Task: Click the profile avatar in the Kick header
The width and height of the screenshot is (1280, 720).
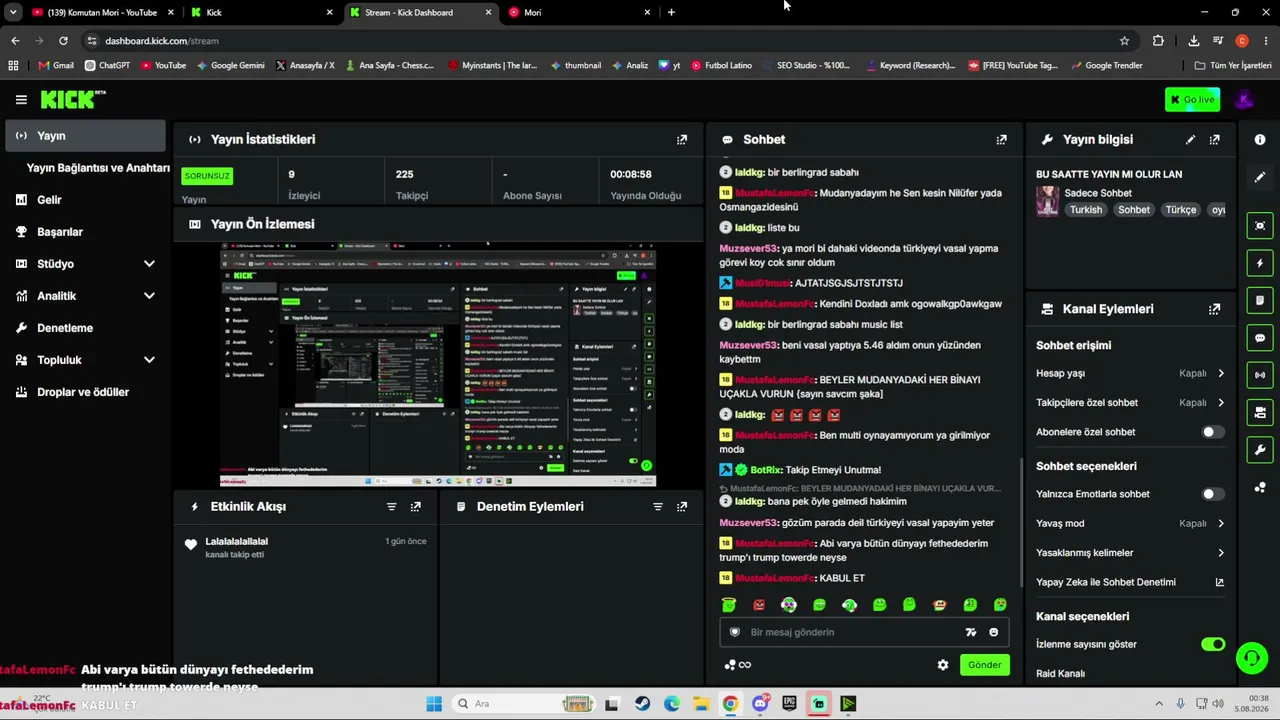Action: coord(1244,100)
